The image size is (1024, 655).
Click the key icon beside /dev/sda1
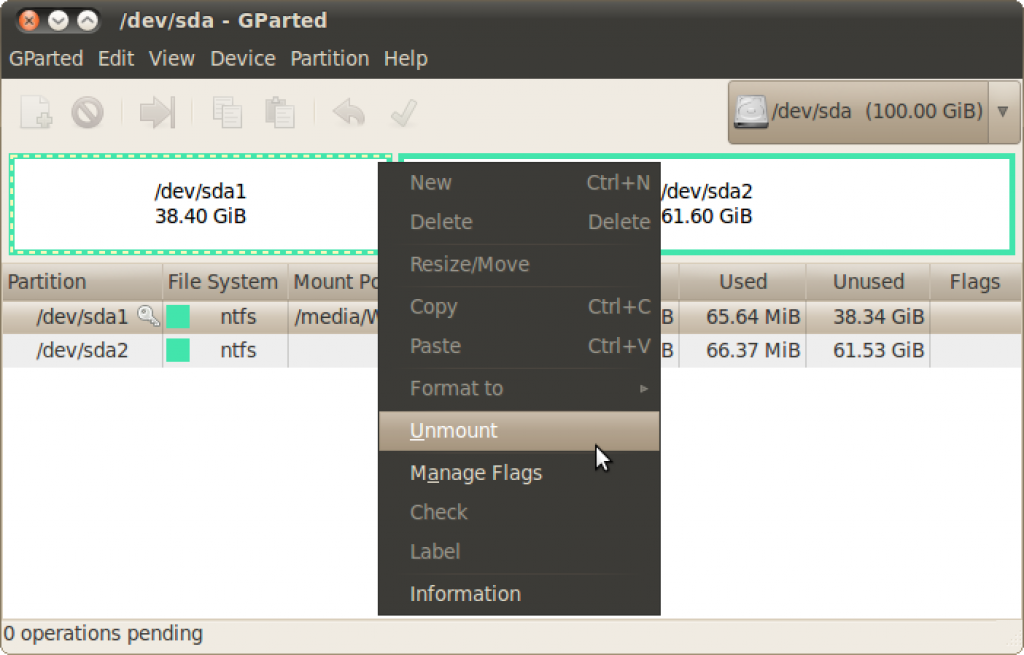148,317
